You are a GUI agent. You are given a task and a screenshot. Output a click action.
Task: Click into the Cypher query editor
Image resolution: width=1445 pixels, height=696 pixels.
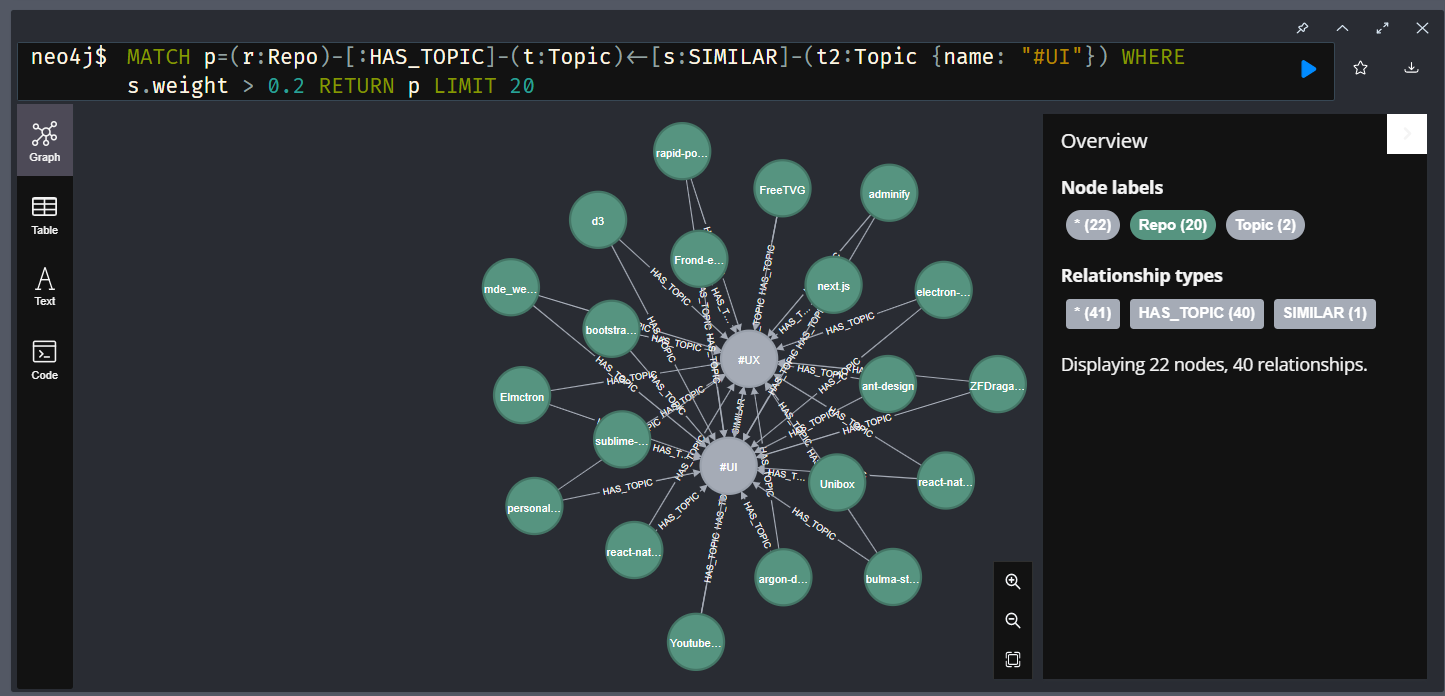700,71
